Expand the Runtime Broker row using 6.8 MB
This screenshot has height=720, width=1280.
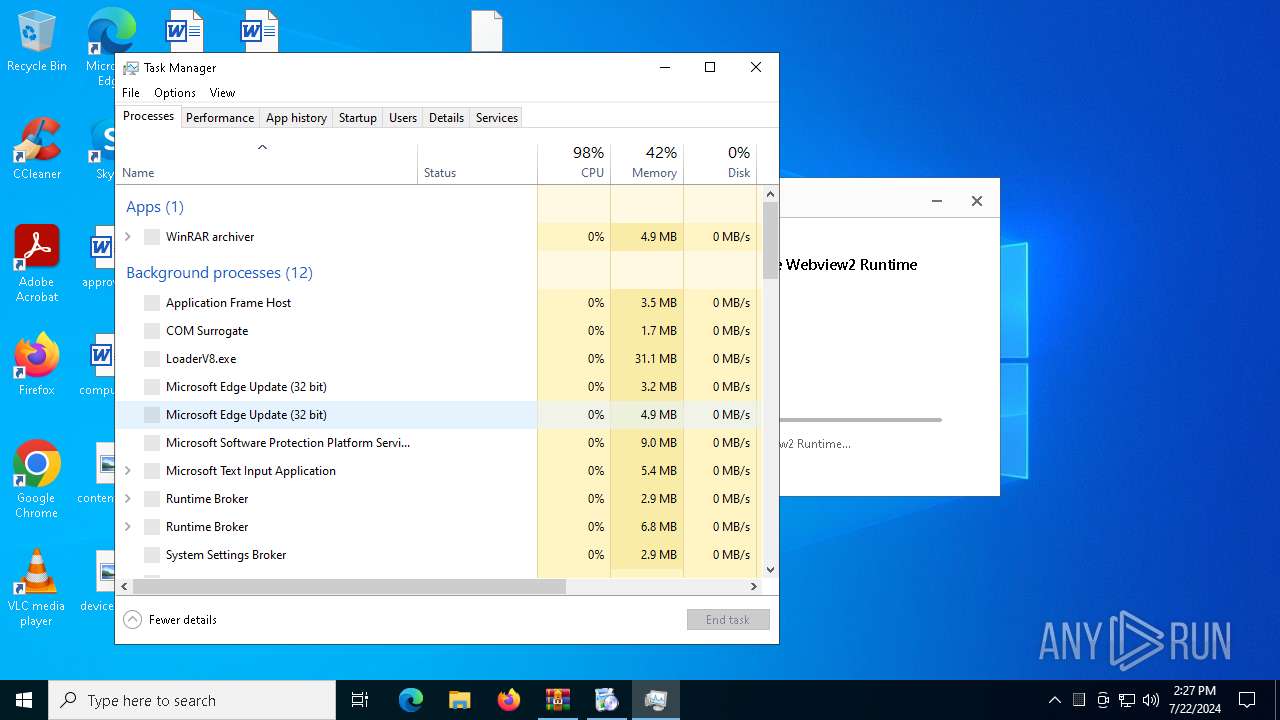[128, 527]
